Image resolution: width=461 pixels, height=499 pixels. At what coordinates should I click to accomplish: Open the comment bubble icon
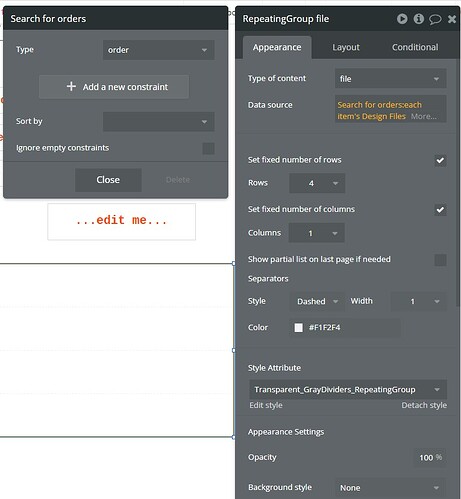[x=435, y=19]
